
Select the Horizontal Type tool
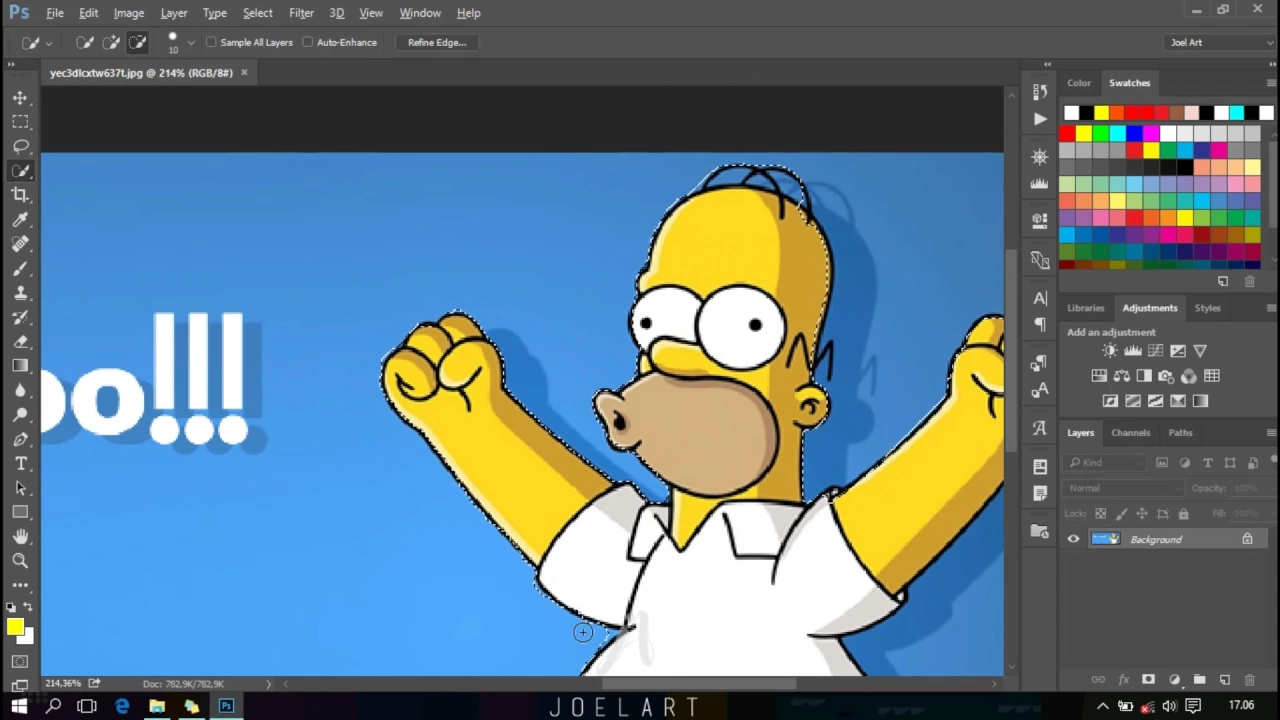click(x=20, y=464)
